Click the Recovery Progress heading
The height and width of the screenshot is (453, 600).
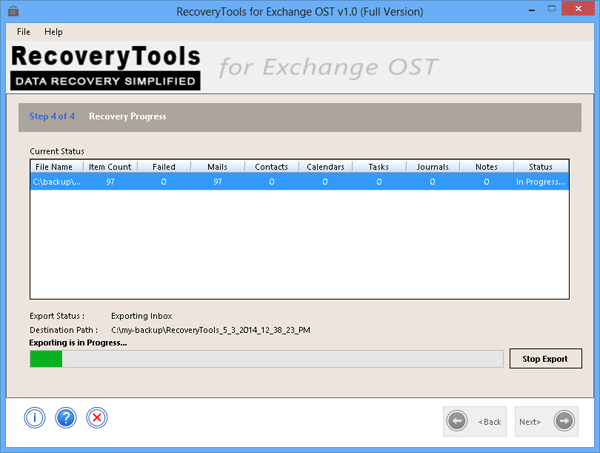(128, 116)
